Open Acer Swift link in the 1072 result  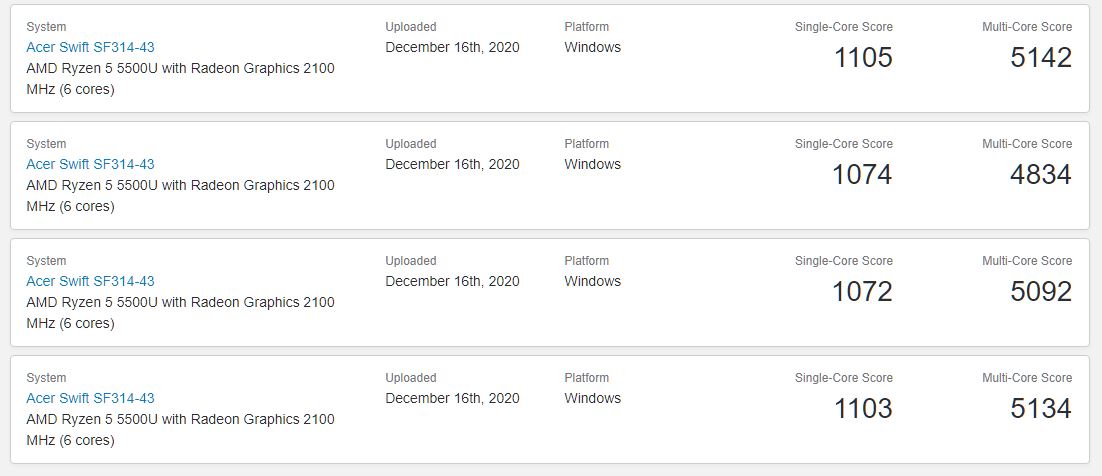[x=90, y=281]
